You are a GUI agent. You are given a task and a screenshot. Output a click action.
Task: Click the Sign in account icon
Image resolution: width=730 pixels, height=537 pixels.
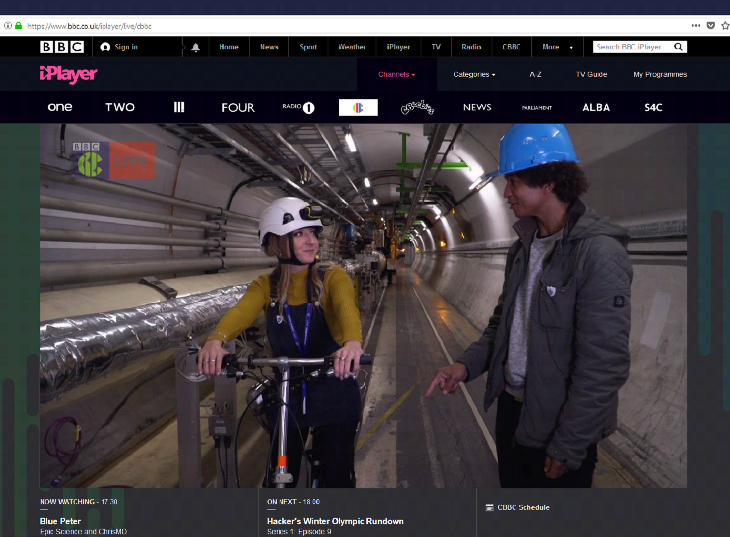pos(105,47)
